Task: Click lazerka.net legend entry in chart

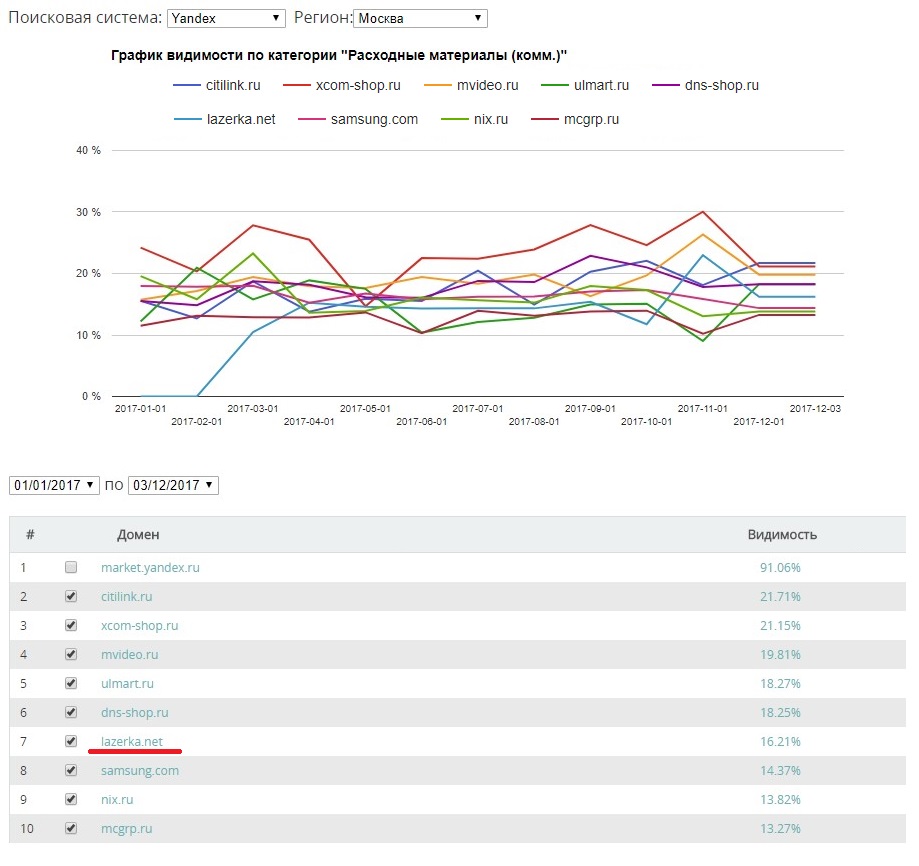Action: click(x=240, y=119)
